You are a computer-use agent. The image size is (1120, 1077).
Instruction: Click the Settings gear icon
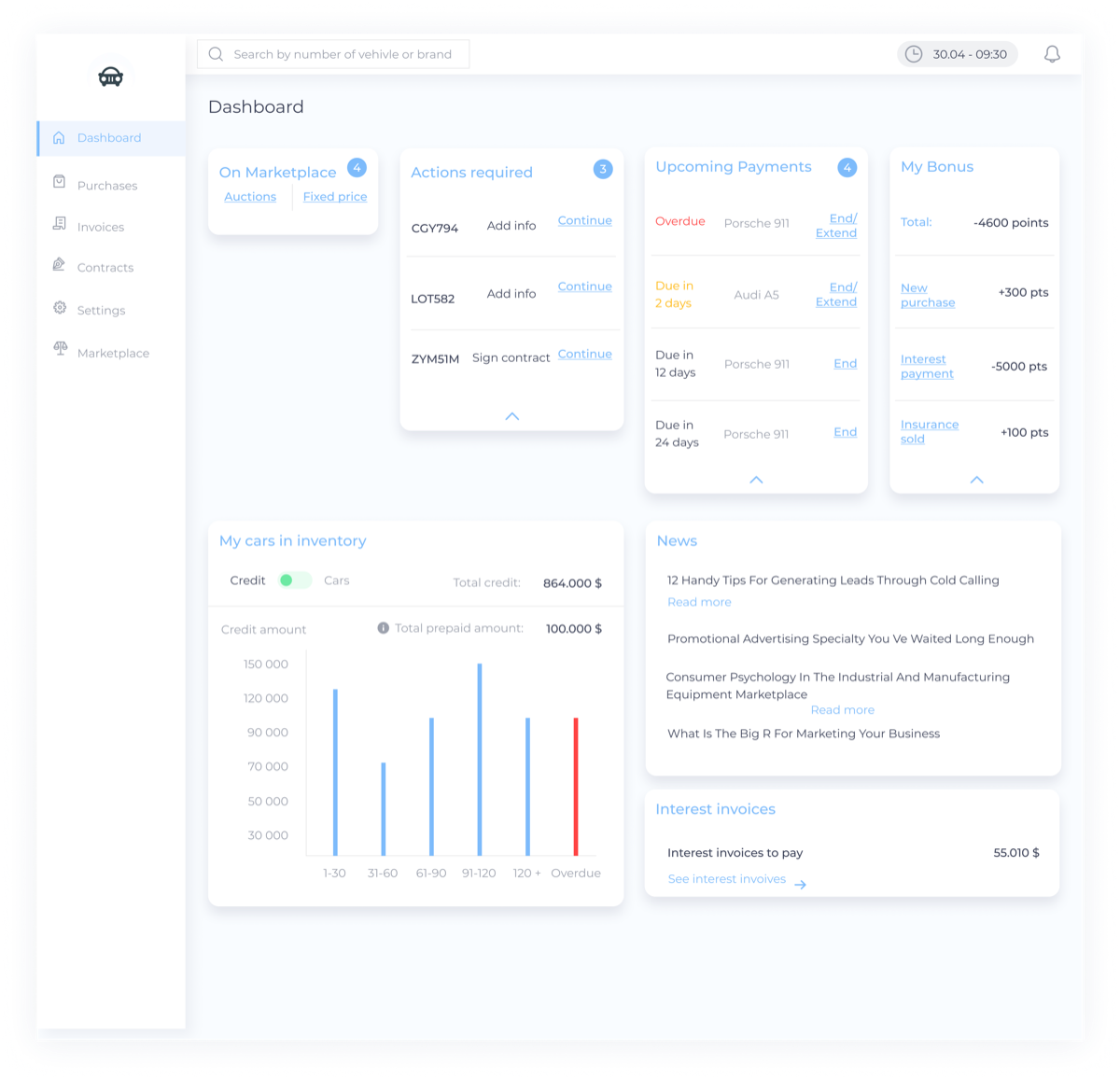pyautogui.click(x=60, y=308)
